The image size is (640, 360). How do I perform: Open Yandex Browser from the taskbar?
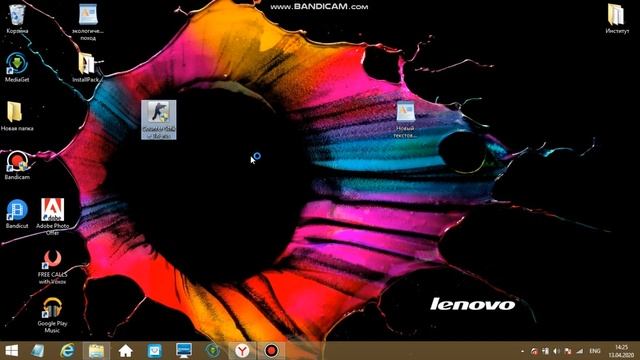pyautogui.click(x=242, y=351)
